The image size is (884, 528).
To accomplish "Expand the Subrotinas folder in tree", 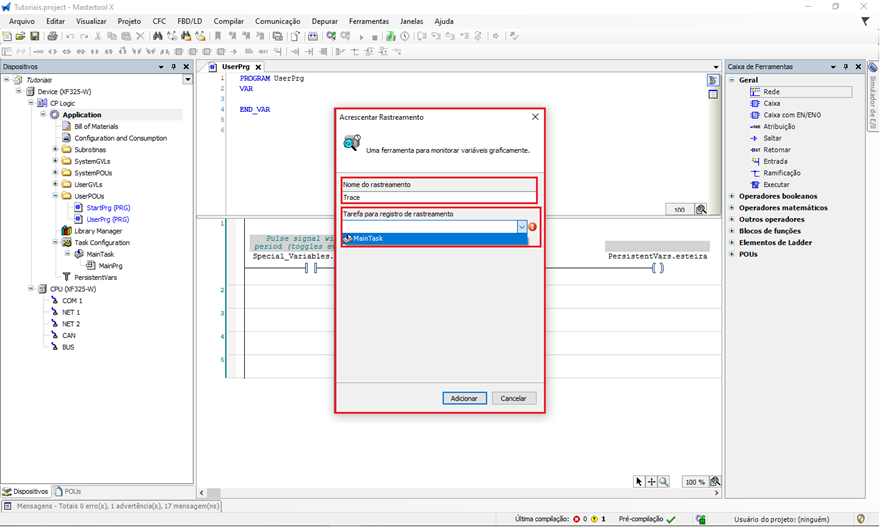I will pos(55,150).
